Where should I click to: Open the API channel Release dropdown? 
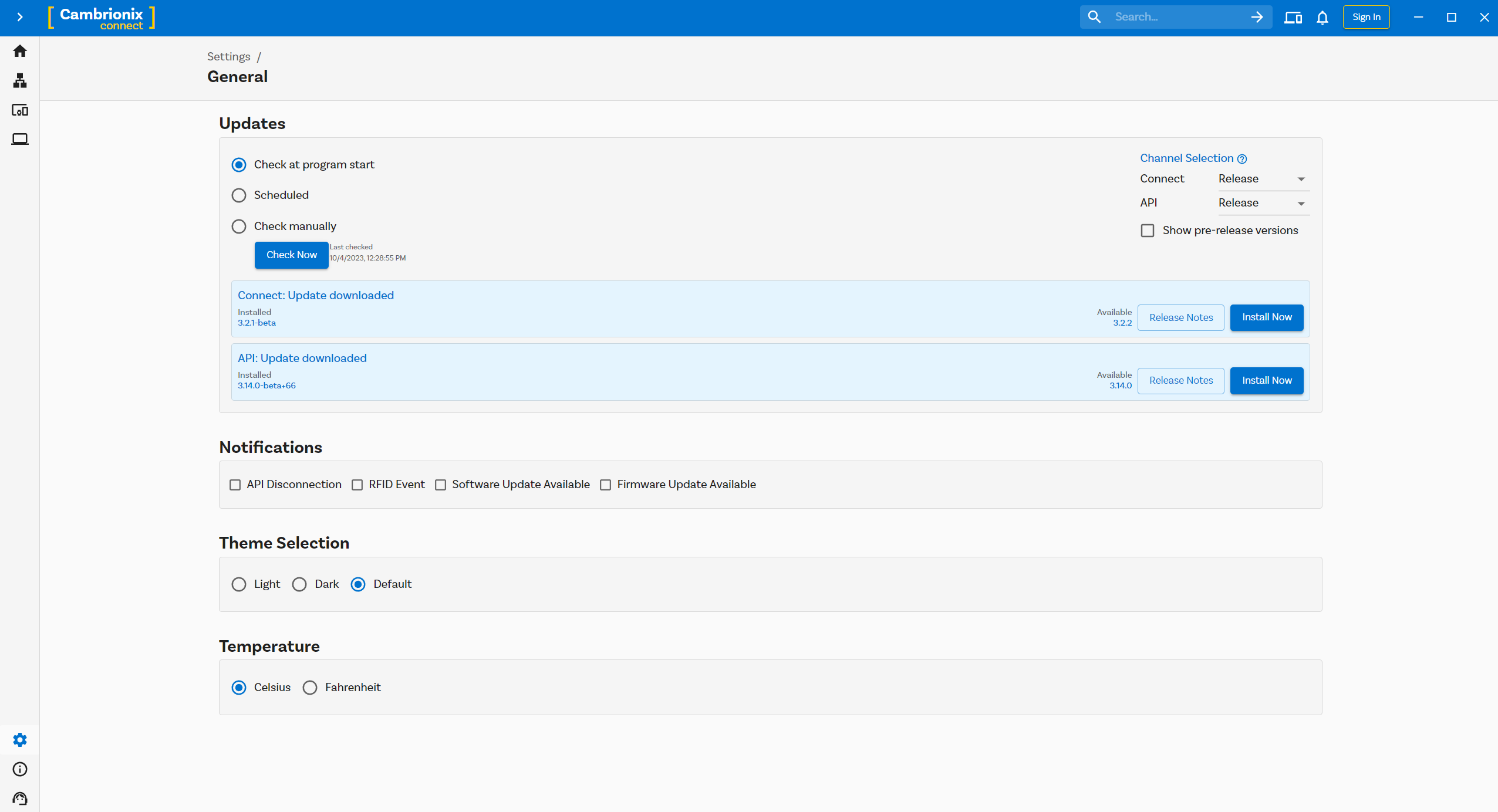coord(1262,203)
